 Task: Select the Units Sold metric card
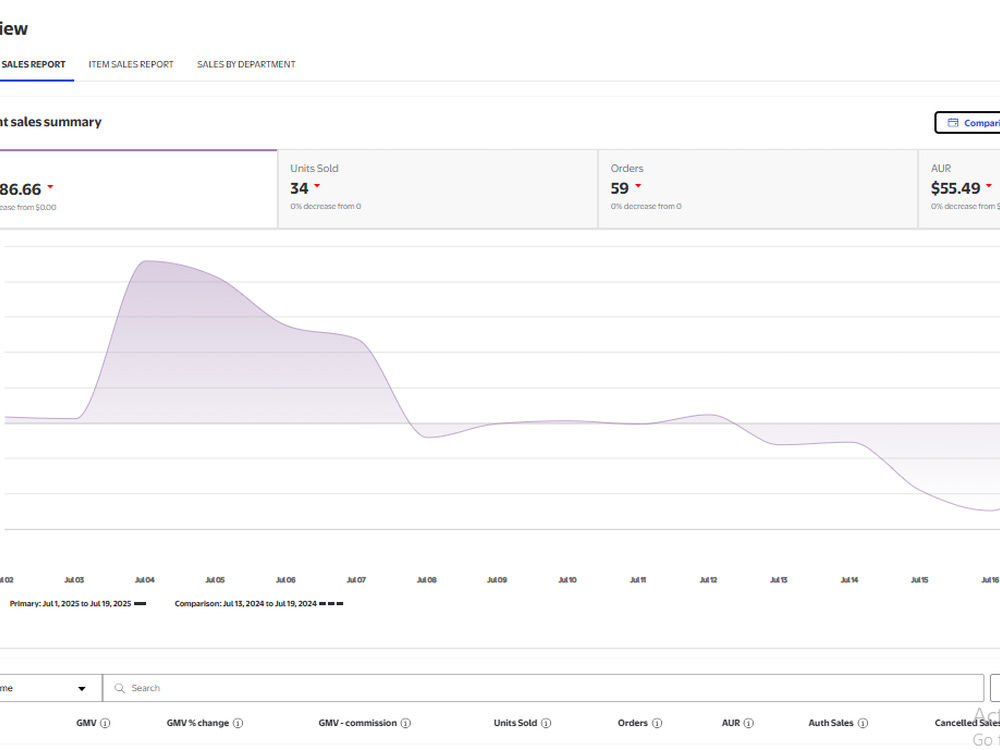tap(438, 189)
